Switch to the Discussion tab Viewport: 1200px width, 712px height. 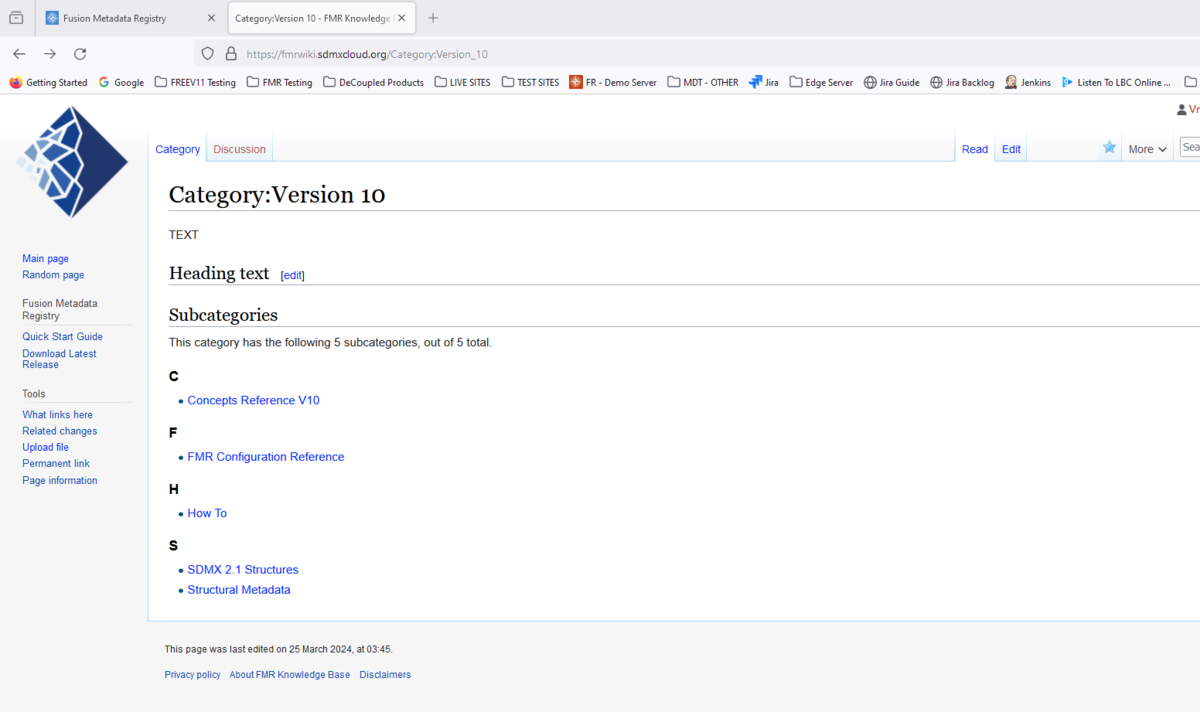tap(239, 149)
